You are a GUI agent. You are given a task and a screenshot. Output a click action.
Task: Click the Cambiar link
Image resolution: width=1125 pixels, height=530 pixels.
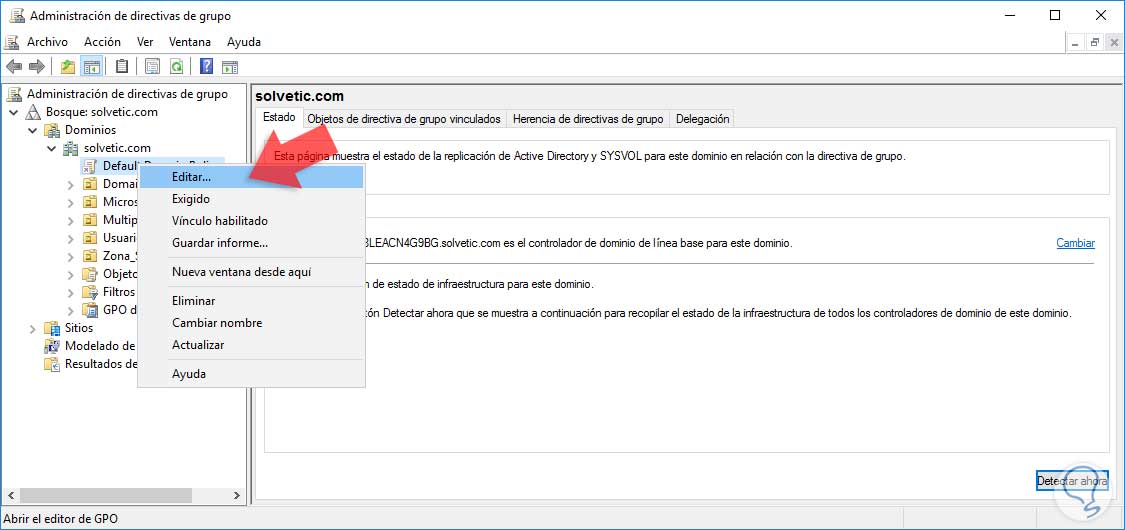pyautogui.click(x=1075, y=243)
